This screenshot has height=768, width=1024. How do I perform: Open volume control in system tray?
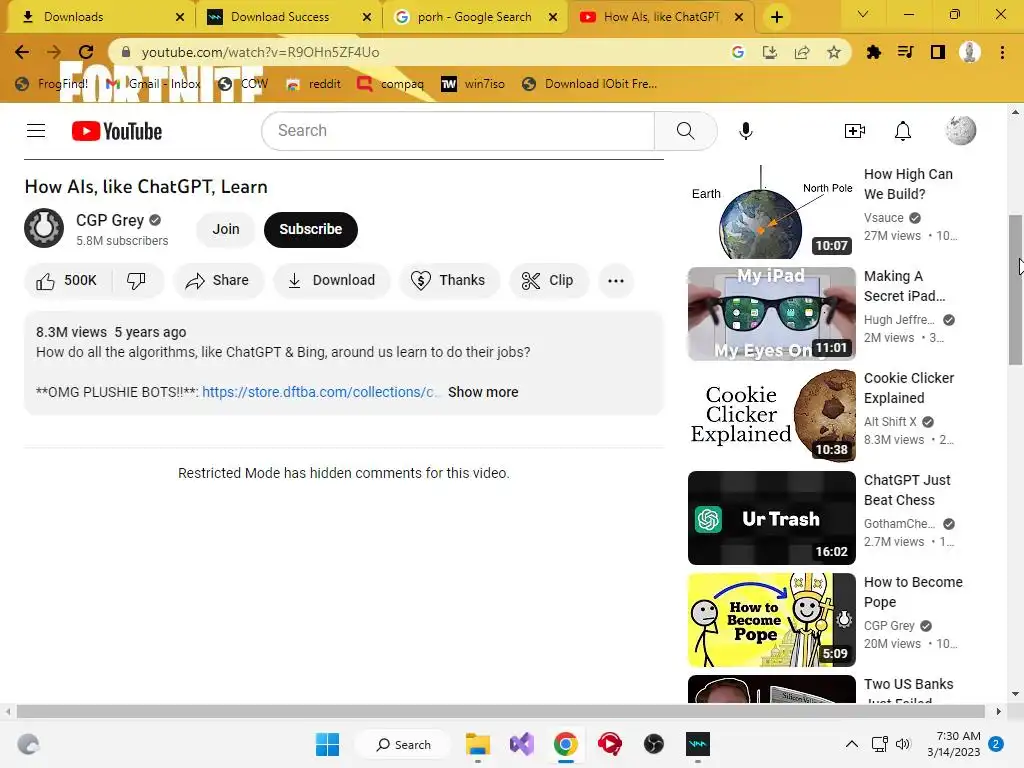click(x=903, y=744)
